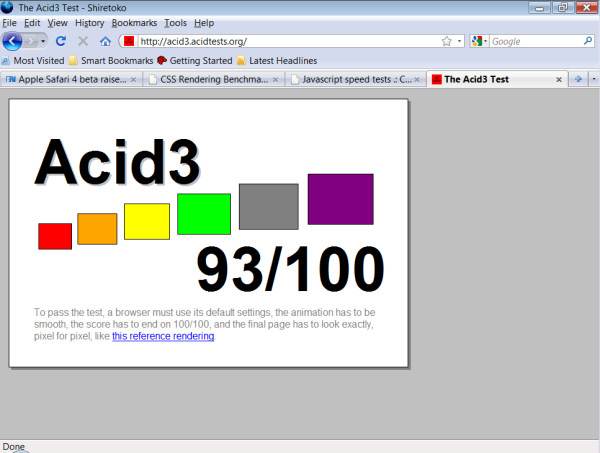Click the orange square in Acid3 test

[x=97, y=229]
